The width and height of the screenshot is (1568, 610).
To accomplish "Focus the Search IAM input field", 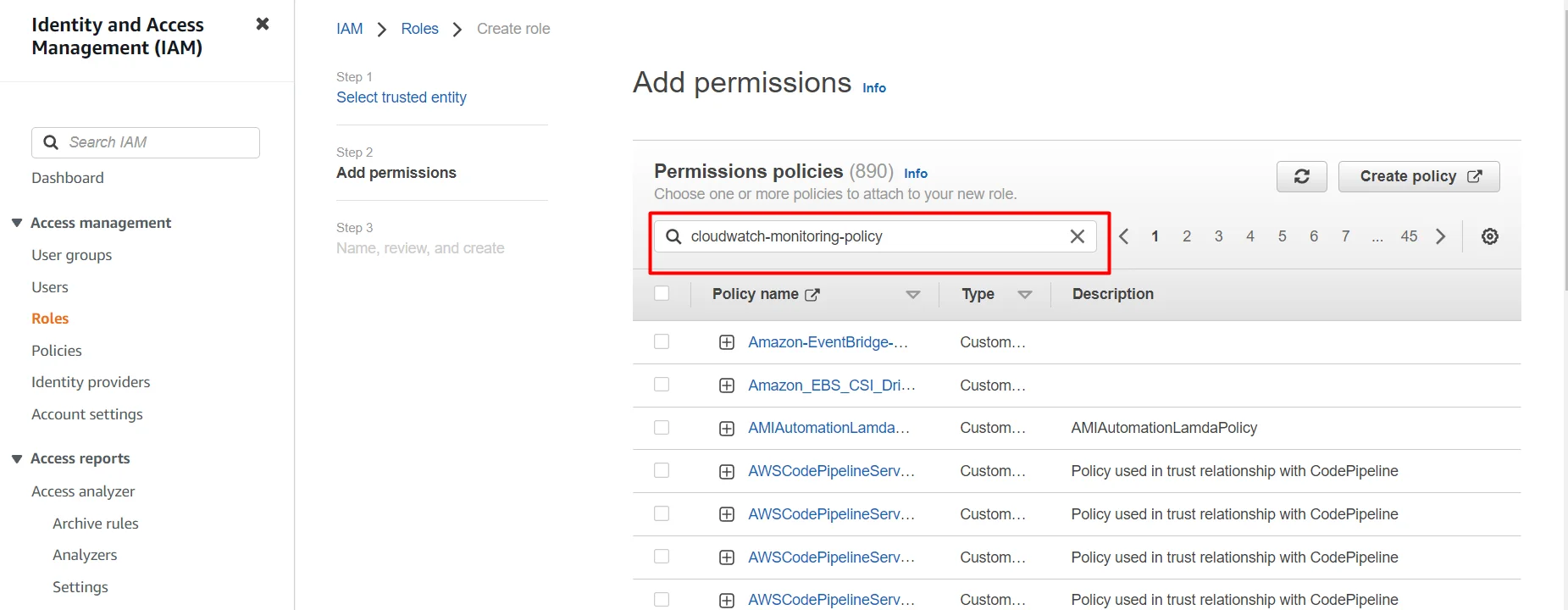I will click(x=146, y=142).
